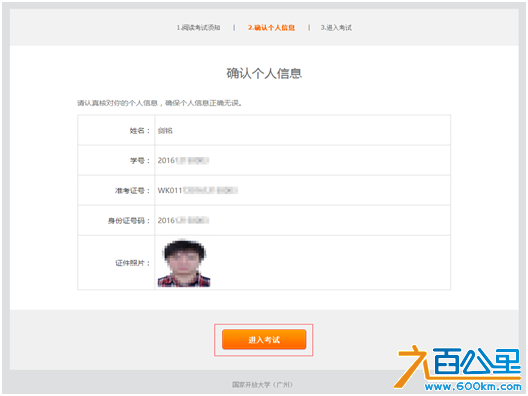Click the 国家开放大学 footer text
Screen dimensions: 528x396
[x=262, y=384]
